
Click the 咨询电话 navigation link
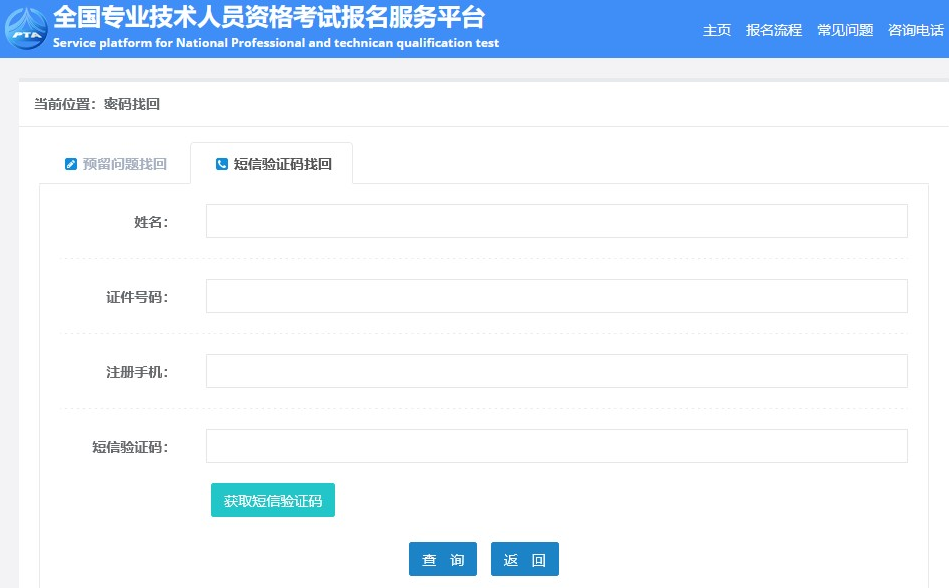915,30
